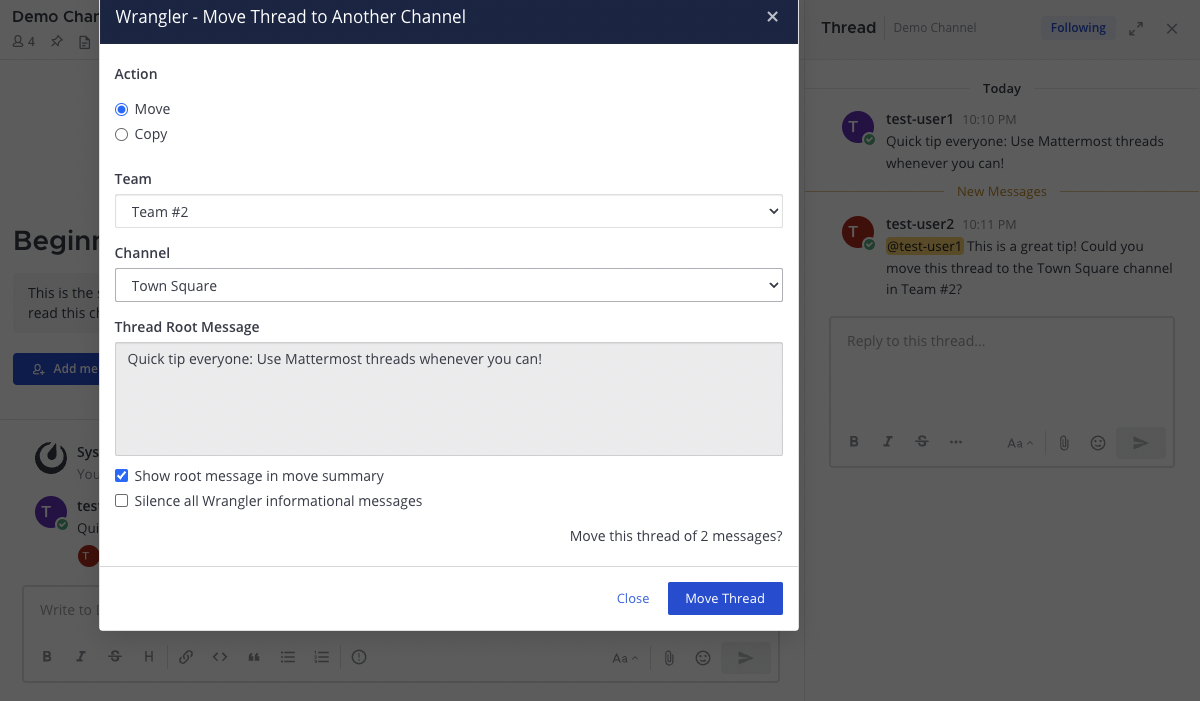This screenshot has width=1200, height=701.
Task: Click the italic icon in thread reply box
Action: pos(887,442)
